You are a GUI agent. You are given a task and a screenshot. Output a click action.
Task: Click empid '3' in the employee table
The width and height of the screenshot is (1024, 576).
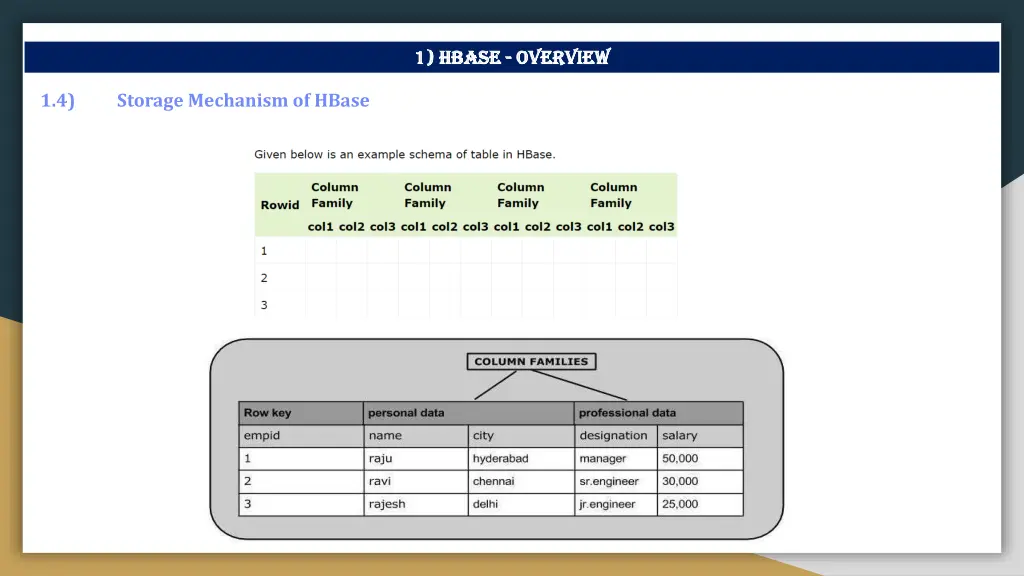pos(300,504)
